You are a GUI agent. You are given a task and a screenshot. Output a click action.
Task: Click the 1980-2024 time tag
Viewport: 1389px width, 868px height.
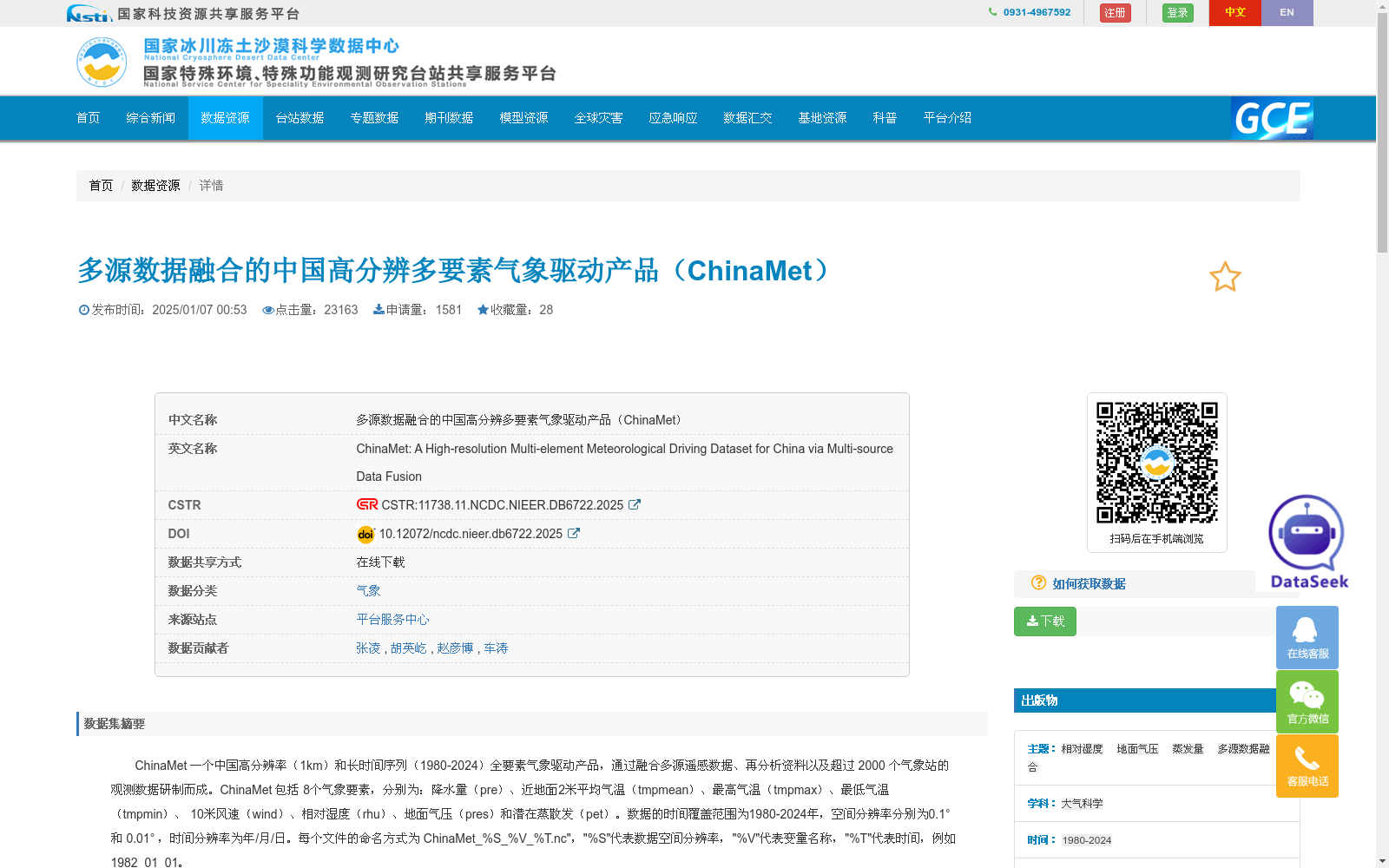coord(1087,840)
